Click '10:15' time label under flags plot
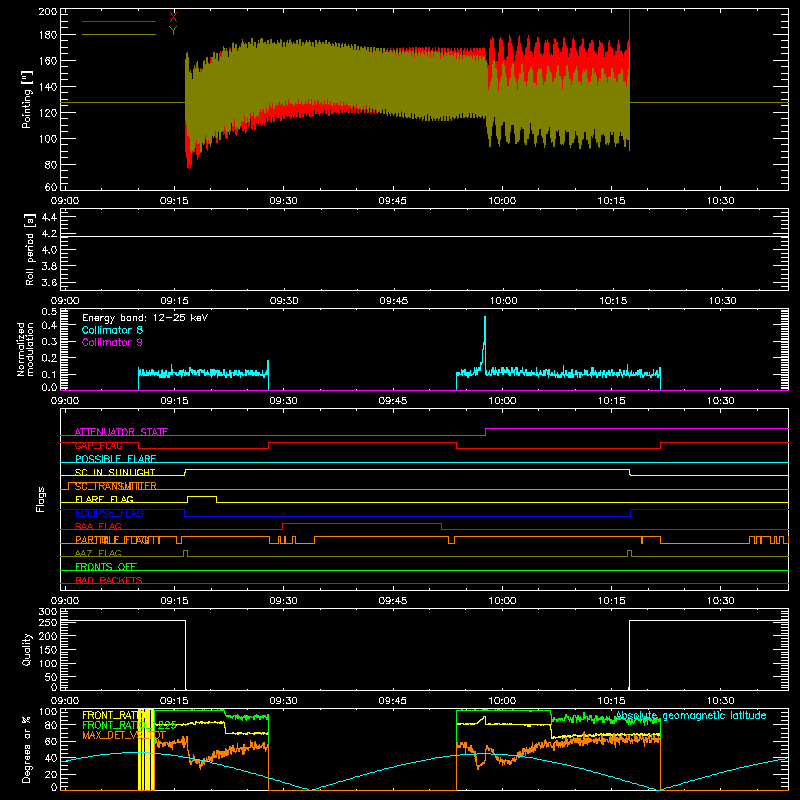 tap(611, 601)
